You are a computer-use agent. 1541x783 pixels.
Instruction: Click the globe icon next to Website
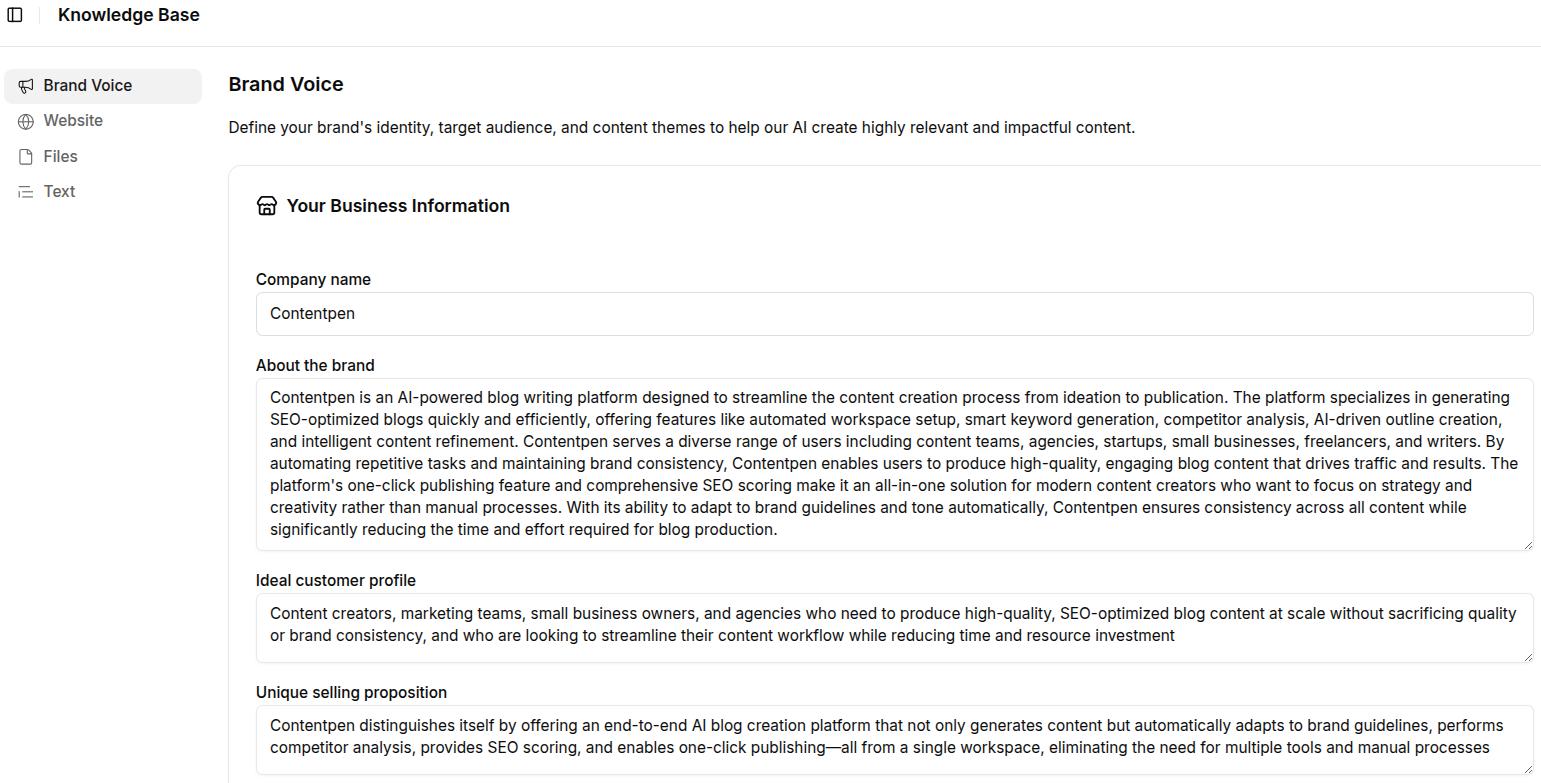(24, 121)
